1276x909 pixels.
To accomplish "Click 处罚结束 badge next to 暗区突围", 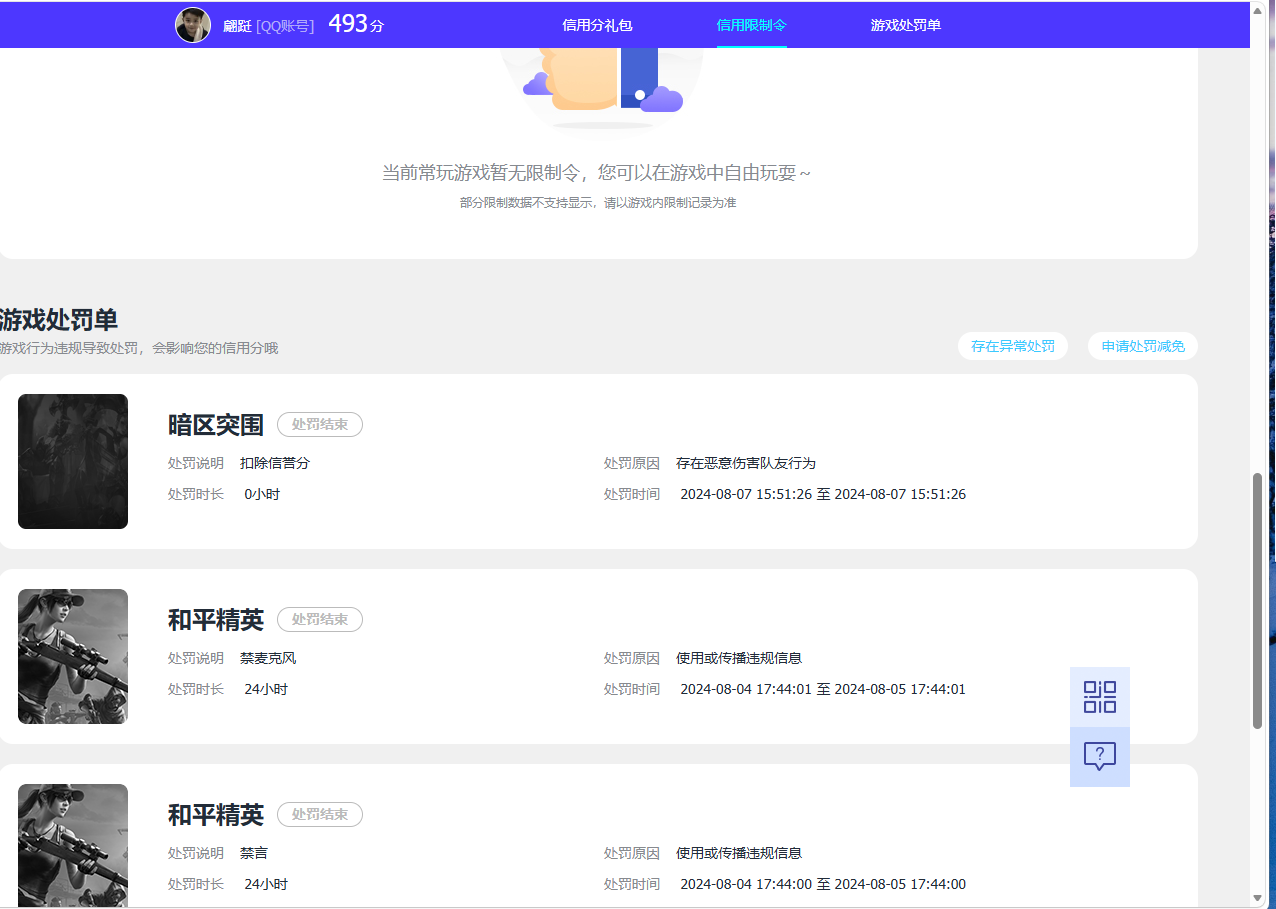I will pos(320,424).
